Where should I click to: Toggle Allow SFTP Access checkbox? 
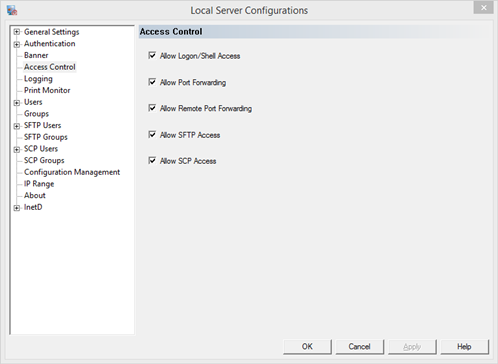[152, 134]
